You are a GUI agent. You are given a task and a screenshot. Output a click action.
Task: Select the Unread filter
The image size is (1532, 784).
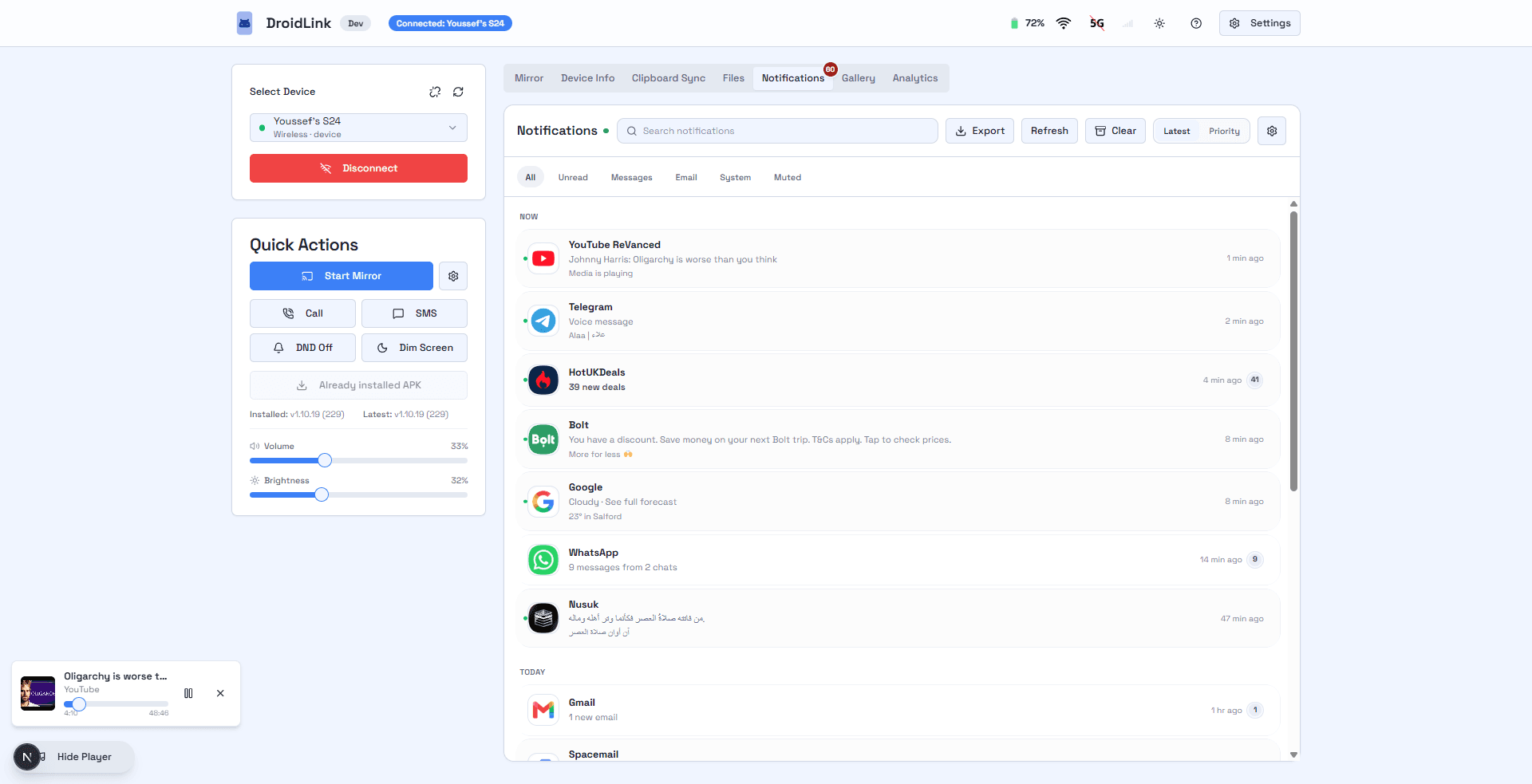[573, 177]
